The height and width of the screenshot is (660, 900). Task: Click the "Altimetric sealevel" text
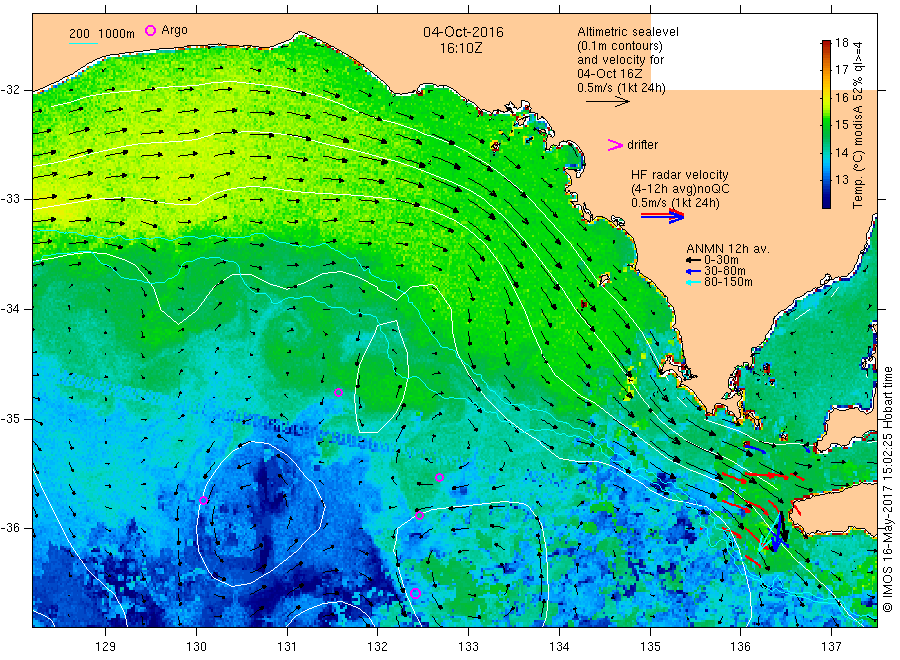627,32
